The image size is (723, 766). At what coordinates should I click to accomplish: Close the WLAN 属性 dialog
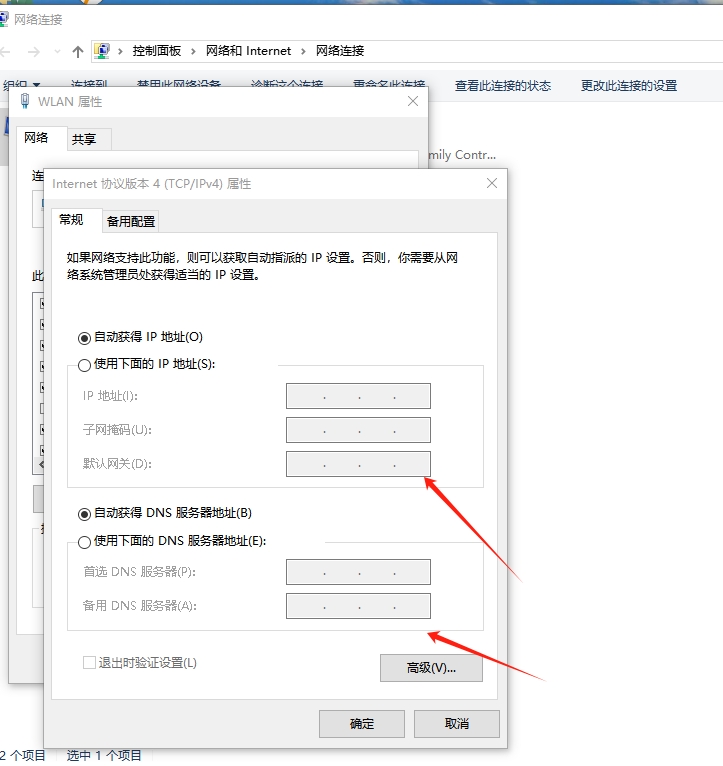tap(413, 101)
